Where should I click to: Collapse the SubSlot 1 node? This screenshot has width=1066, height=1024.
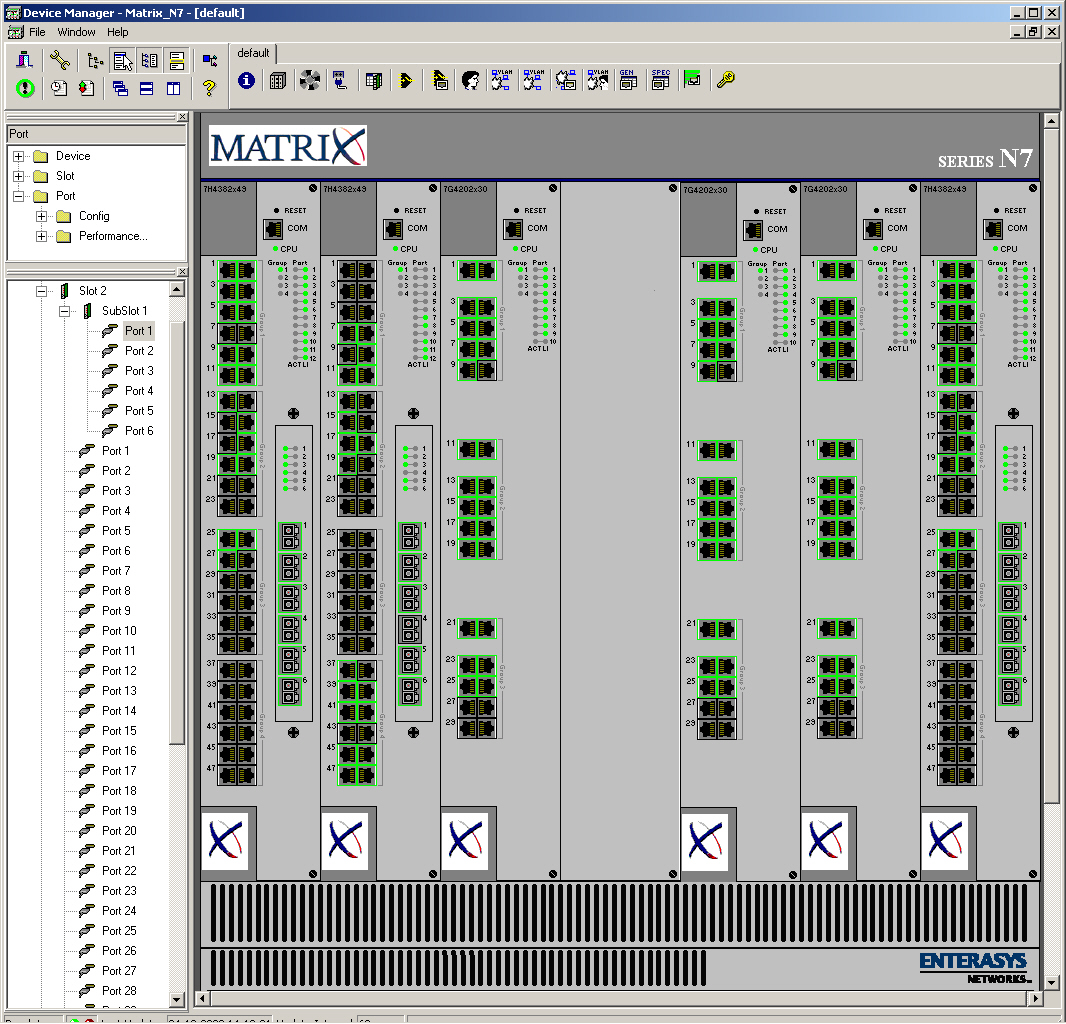coord(64,311)
